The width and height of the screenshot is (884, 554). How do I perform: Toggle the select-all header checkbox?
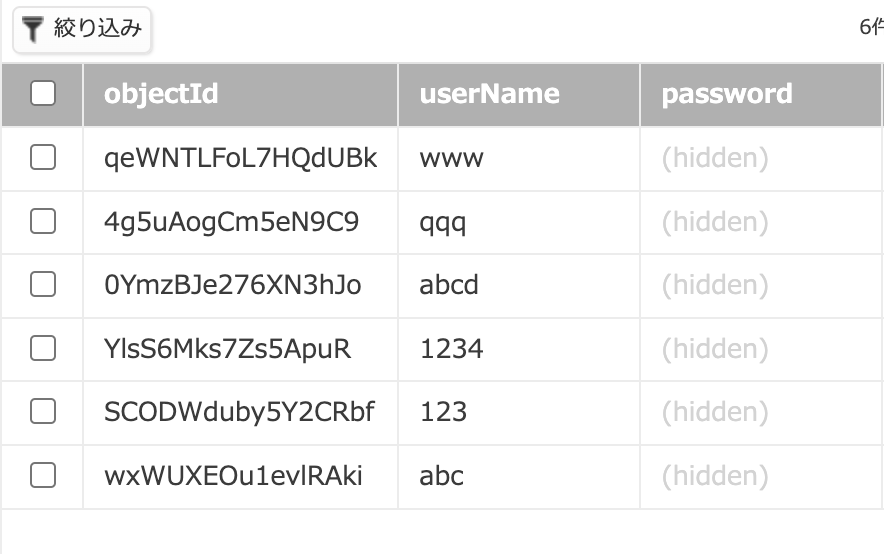click(x=43, y=94)
